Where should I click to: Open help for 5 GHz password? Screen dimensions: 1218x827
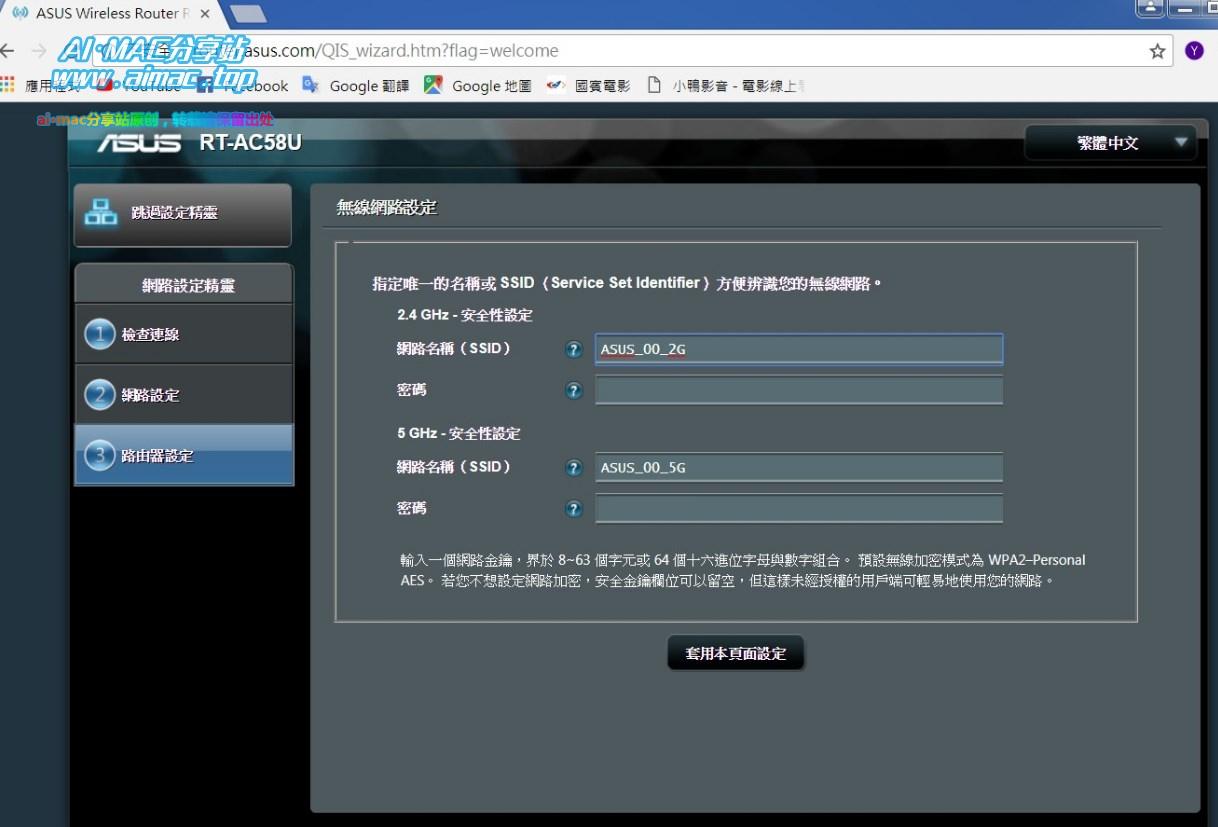pyautogui.click(x=574, y=509)
